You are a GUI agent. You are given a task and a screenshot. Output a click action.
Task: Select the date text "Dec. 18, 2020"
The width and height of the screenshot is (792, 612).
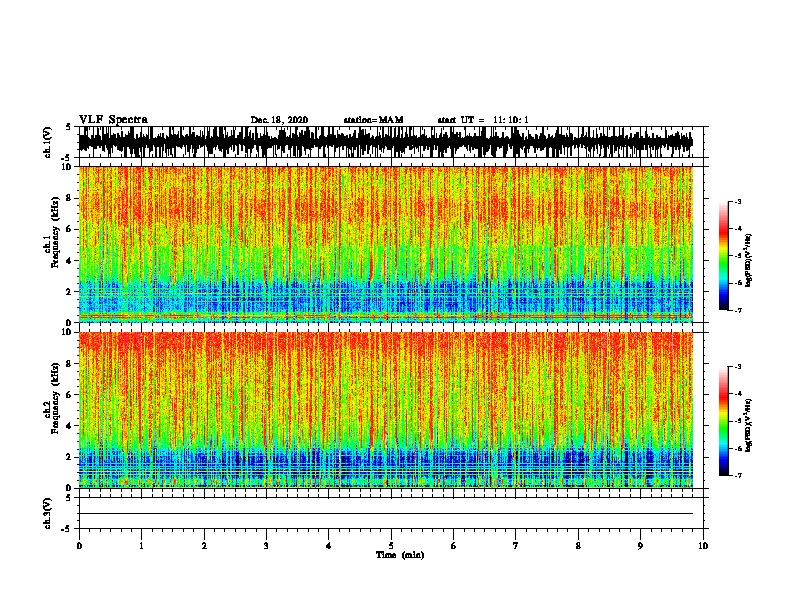coord(279,120)
